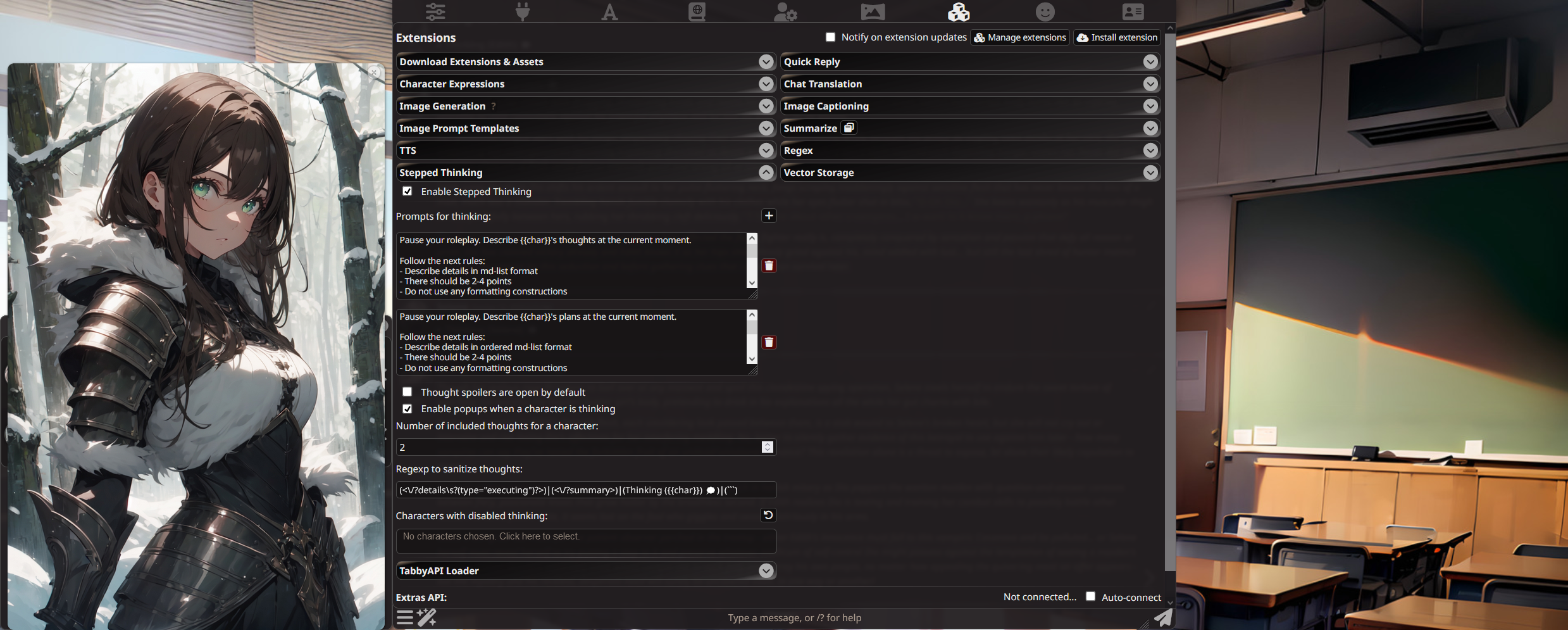The height and width of the screenshot is (630, 1568).
Task: Pop out the Summarize panel icon
Action: 849,128
